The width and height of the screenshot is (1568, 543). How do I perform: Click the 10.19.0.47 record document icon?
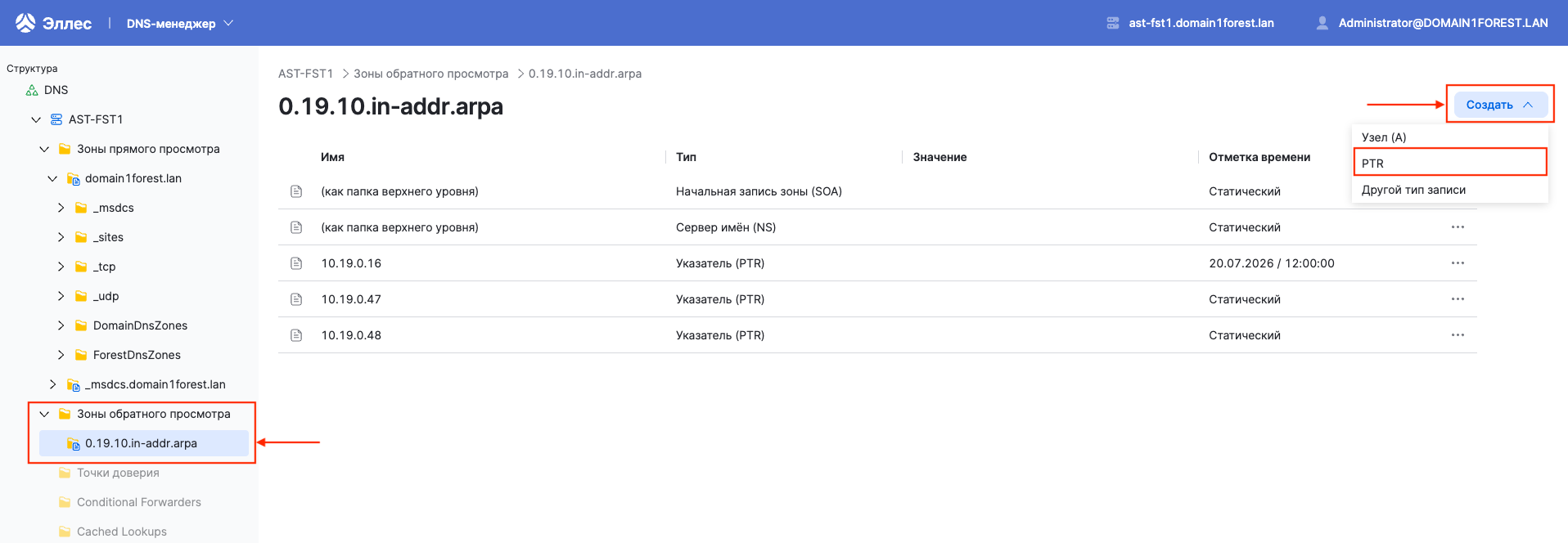tap(296, 299)
